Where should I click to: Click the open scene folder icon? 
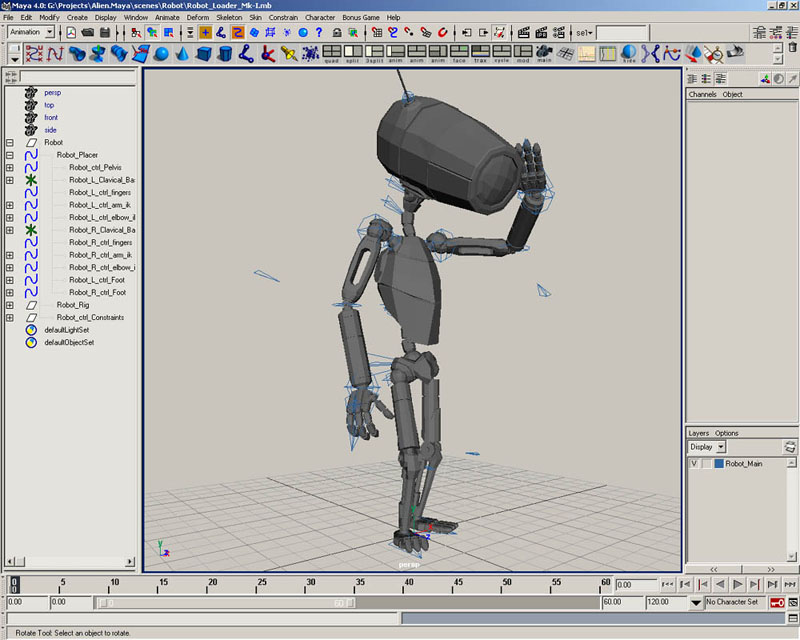pyautogui.click(x=88, y=33)
